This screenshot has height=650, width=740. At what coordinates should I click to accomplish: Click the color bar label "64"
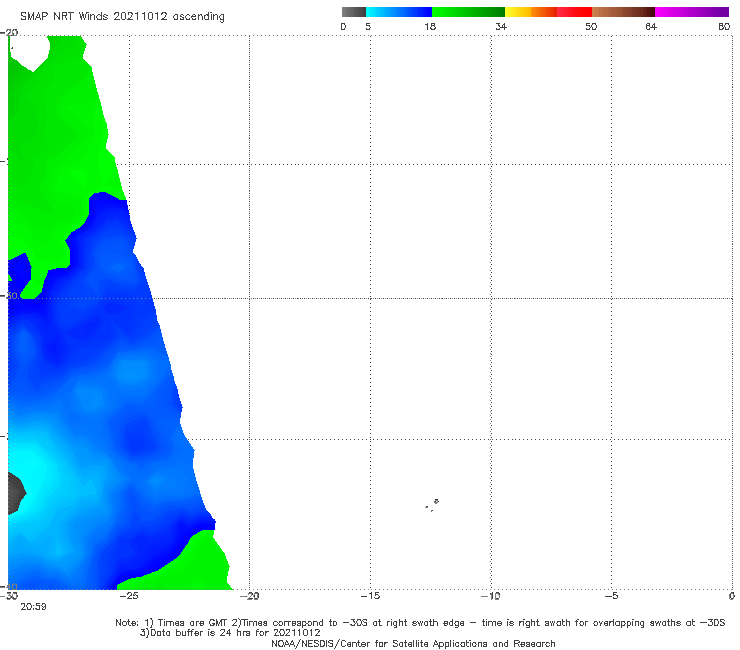(x=651, y=27)
